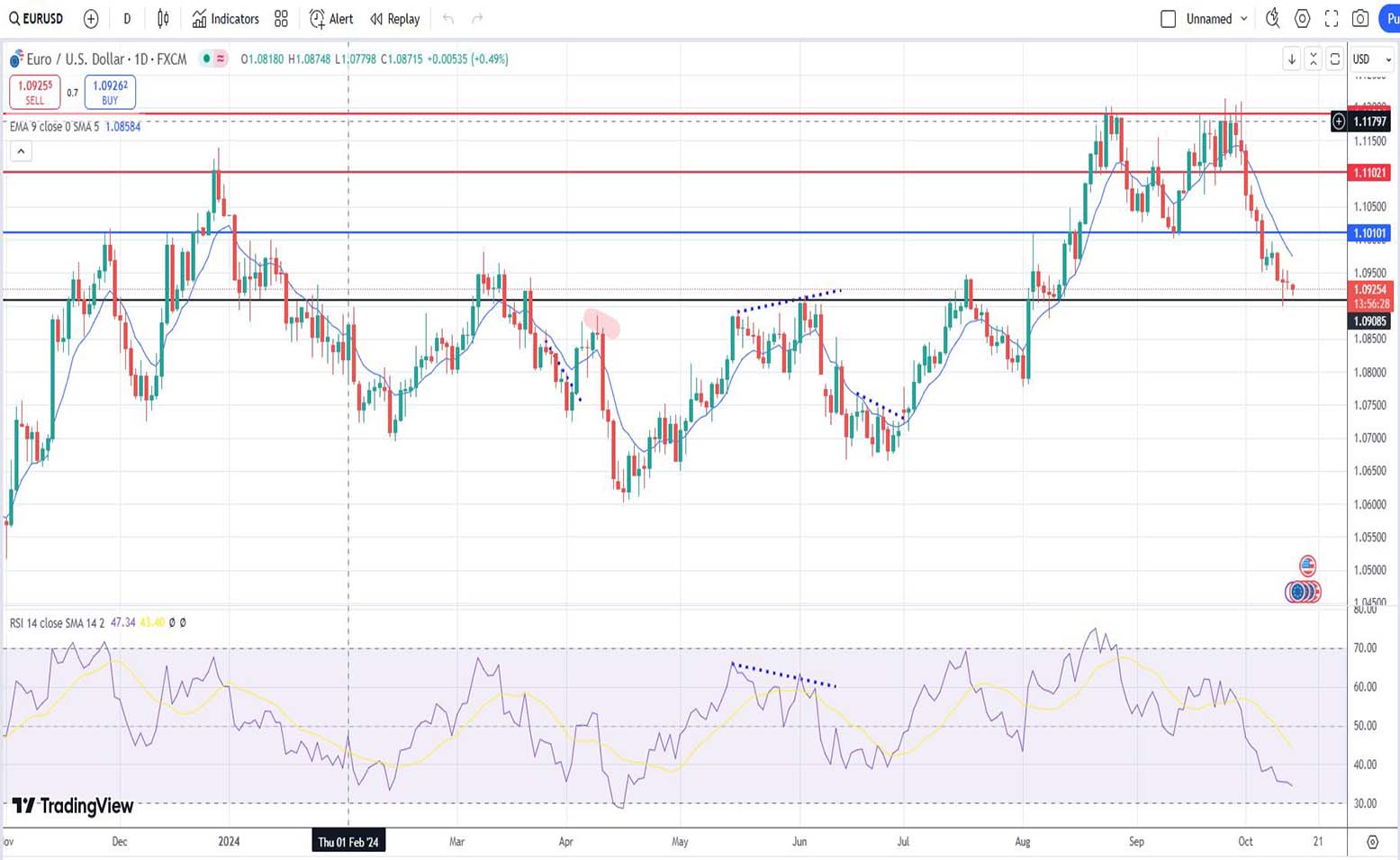Click the collapse pane arrows button
This screenshot has width=1400, height=860.
coord(1314,59)
